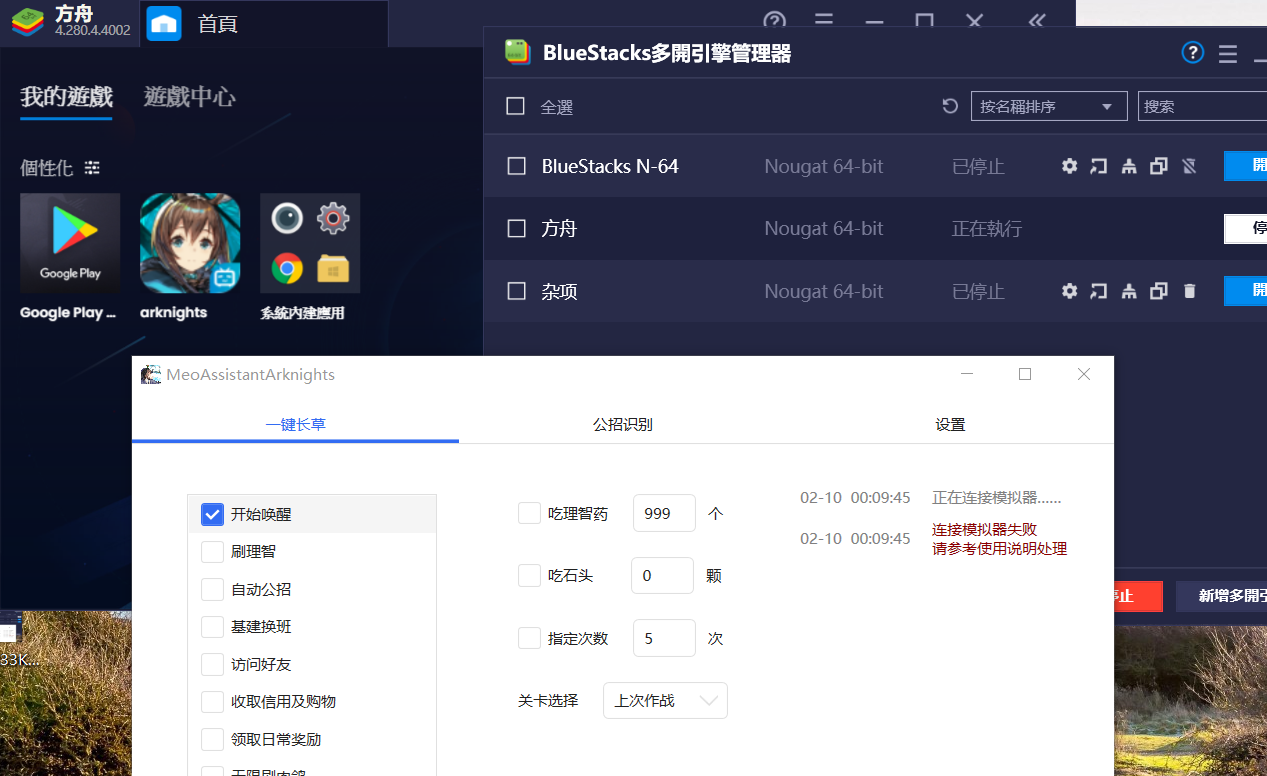The width and height of the screenshot is (1267, 776).
Task: Open the arknights game icon
Action: pyautogui.click(x=189, y=242)
